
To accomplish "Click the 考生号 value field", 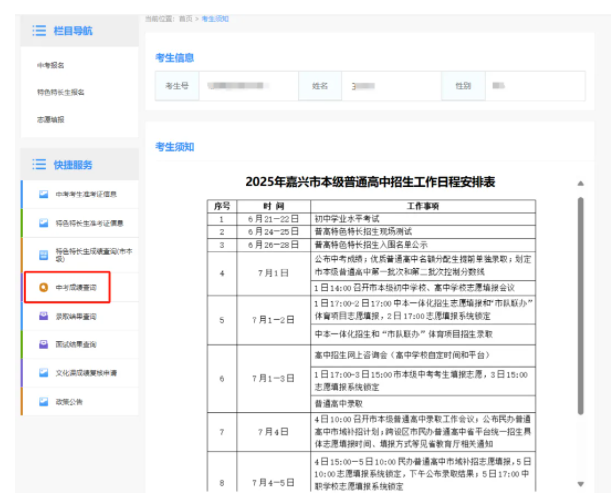I will tap(248, 86).
